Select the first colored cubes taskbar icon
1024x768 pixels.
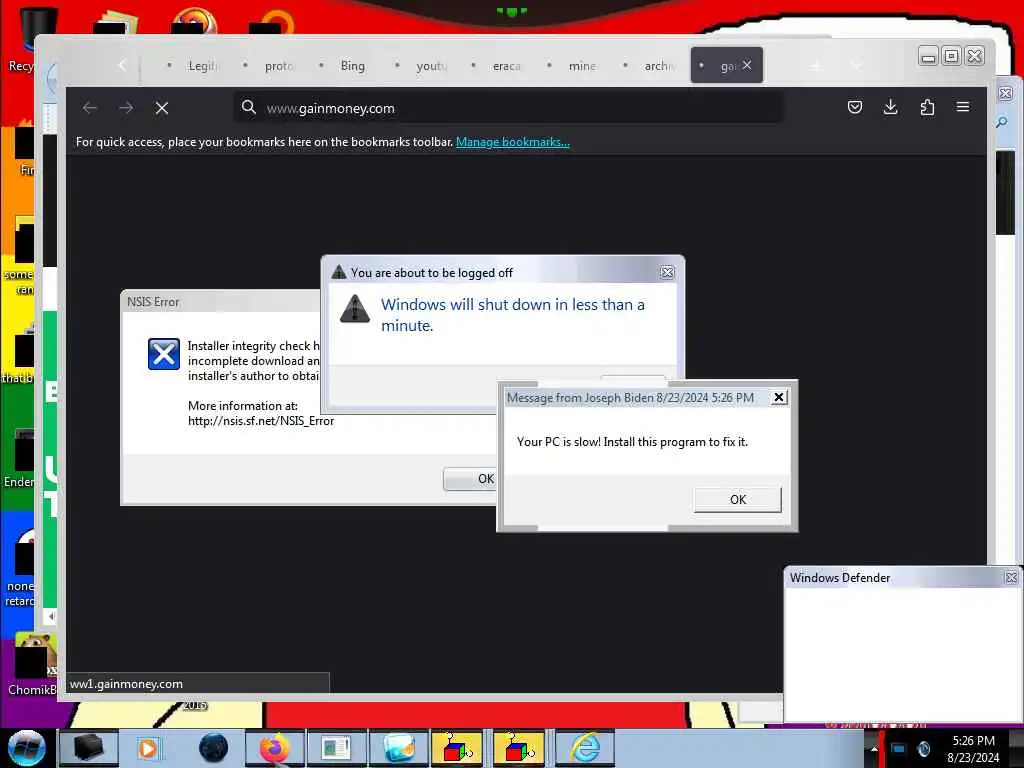tap(457, 748)
